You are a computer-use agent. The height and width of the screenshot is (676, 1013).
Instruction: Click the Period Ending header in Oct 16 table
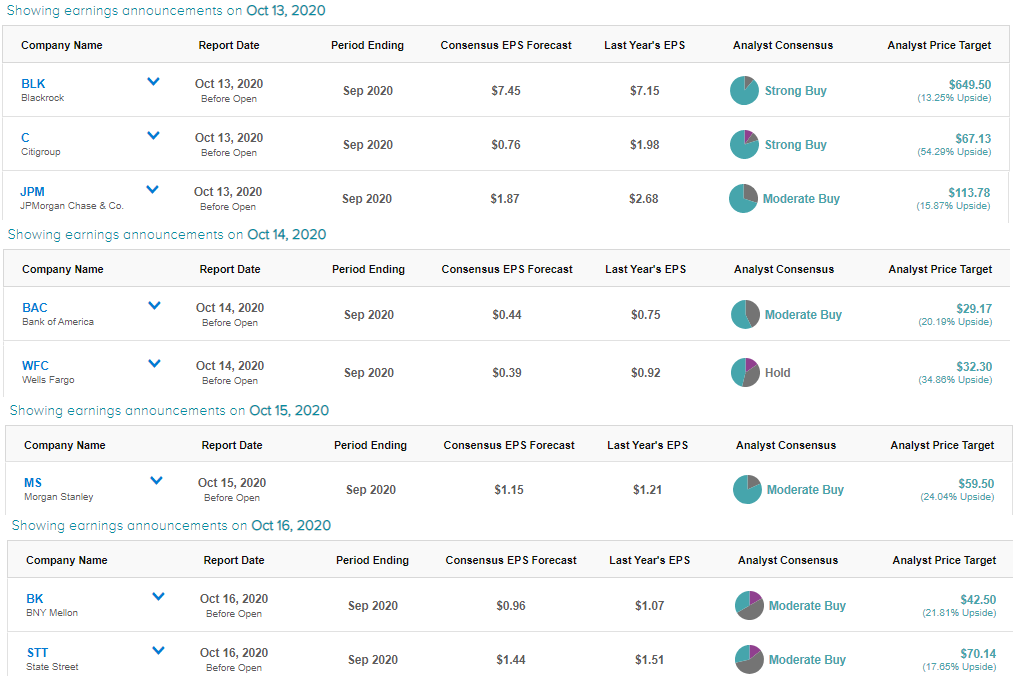click(372, 560)
